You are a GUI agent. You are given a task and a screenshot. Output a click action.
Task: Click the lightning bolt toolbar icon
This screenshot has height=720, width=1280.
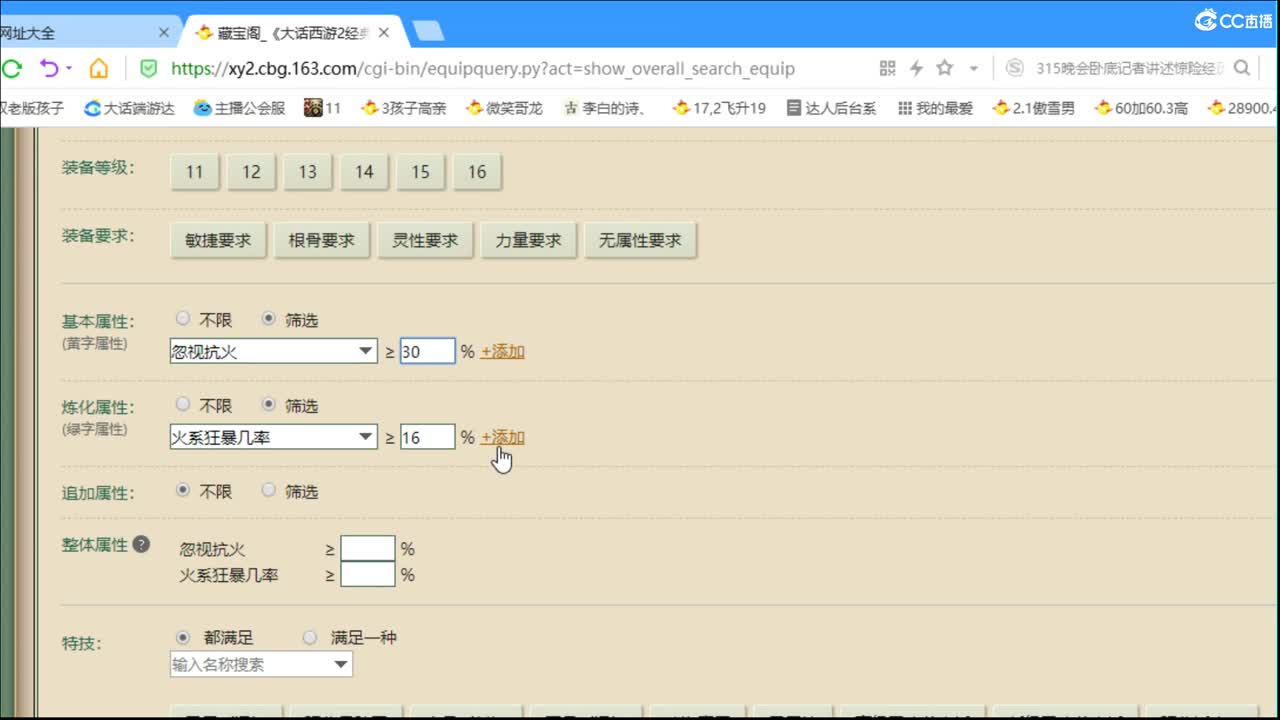click(x=916, y=69)
